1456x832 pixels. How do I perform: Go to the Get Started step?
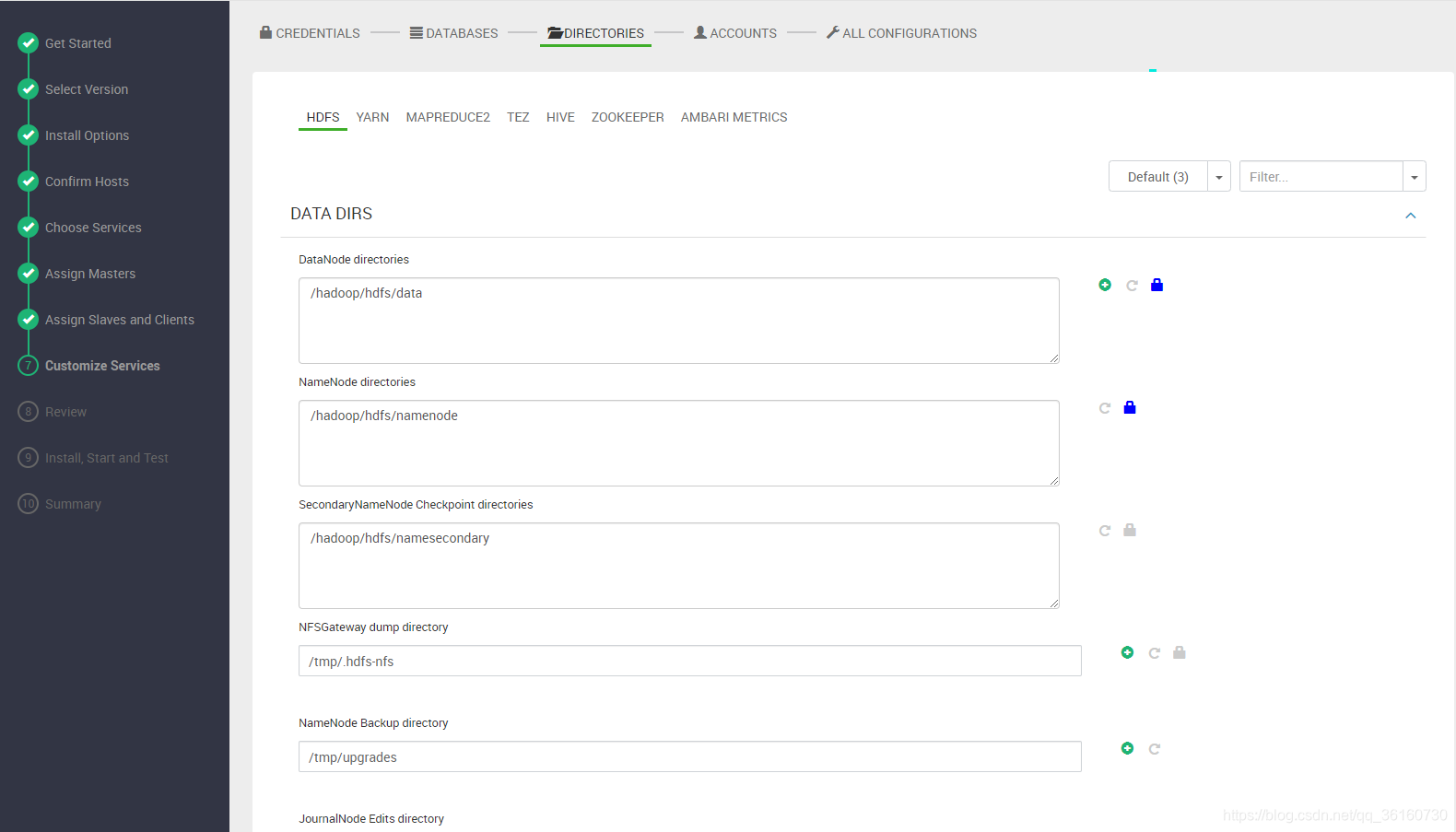pyautogui.click(x=78, y=43)
